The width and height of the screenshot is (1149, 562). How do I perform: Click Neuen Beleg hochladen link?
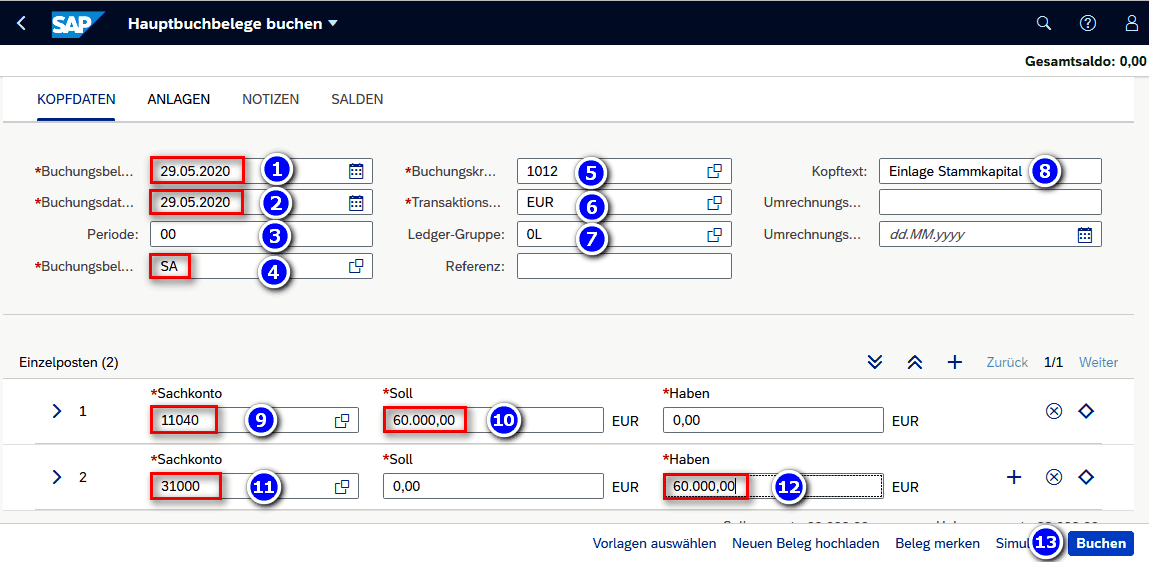(805, 544)
